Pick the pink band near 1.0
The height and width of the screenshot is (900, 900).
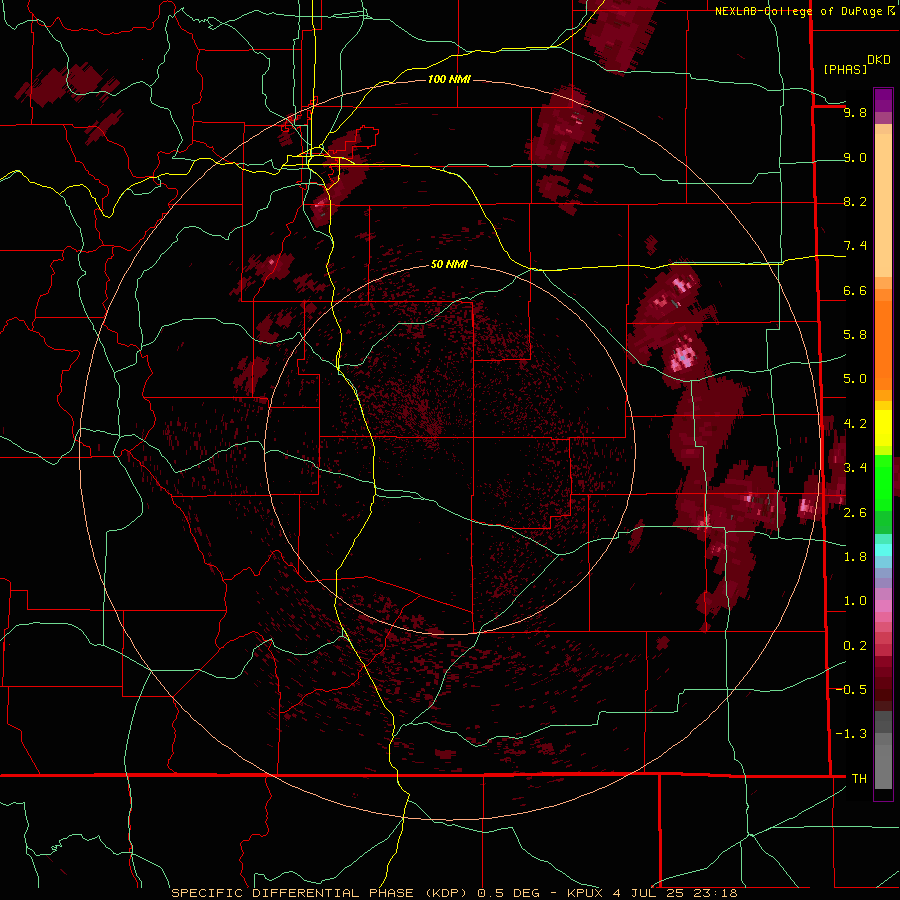click(883, 606)
